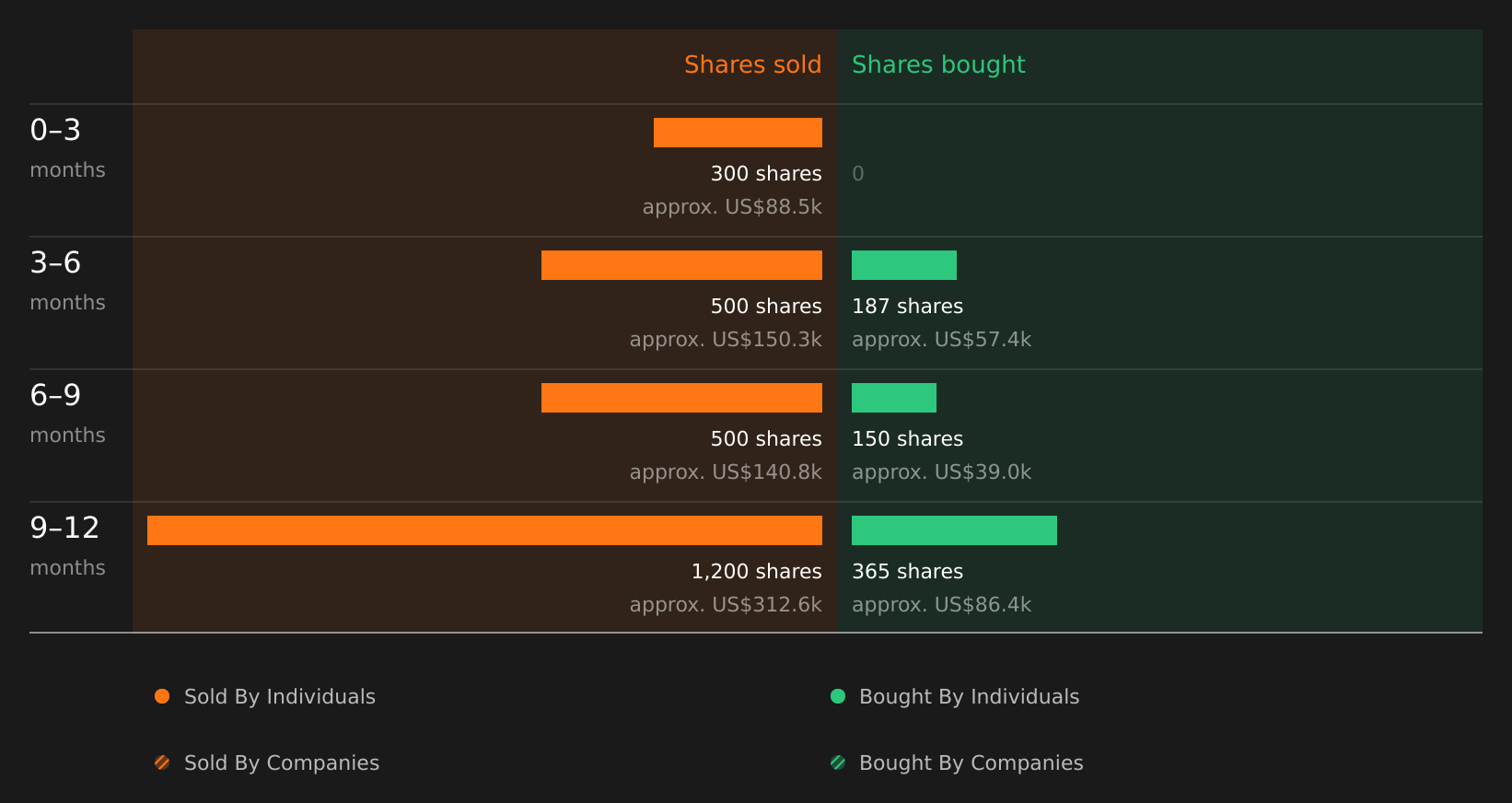Screen dimensions: 1512x803
Task: Select the 9–12 months row label
Action: click(x=67, y=546)
